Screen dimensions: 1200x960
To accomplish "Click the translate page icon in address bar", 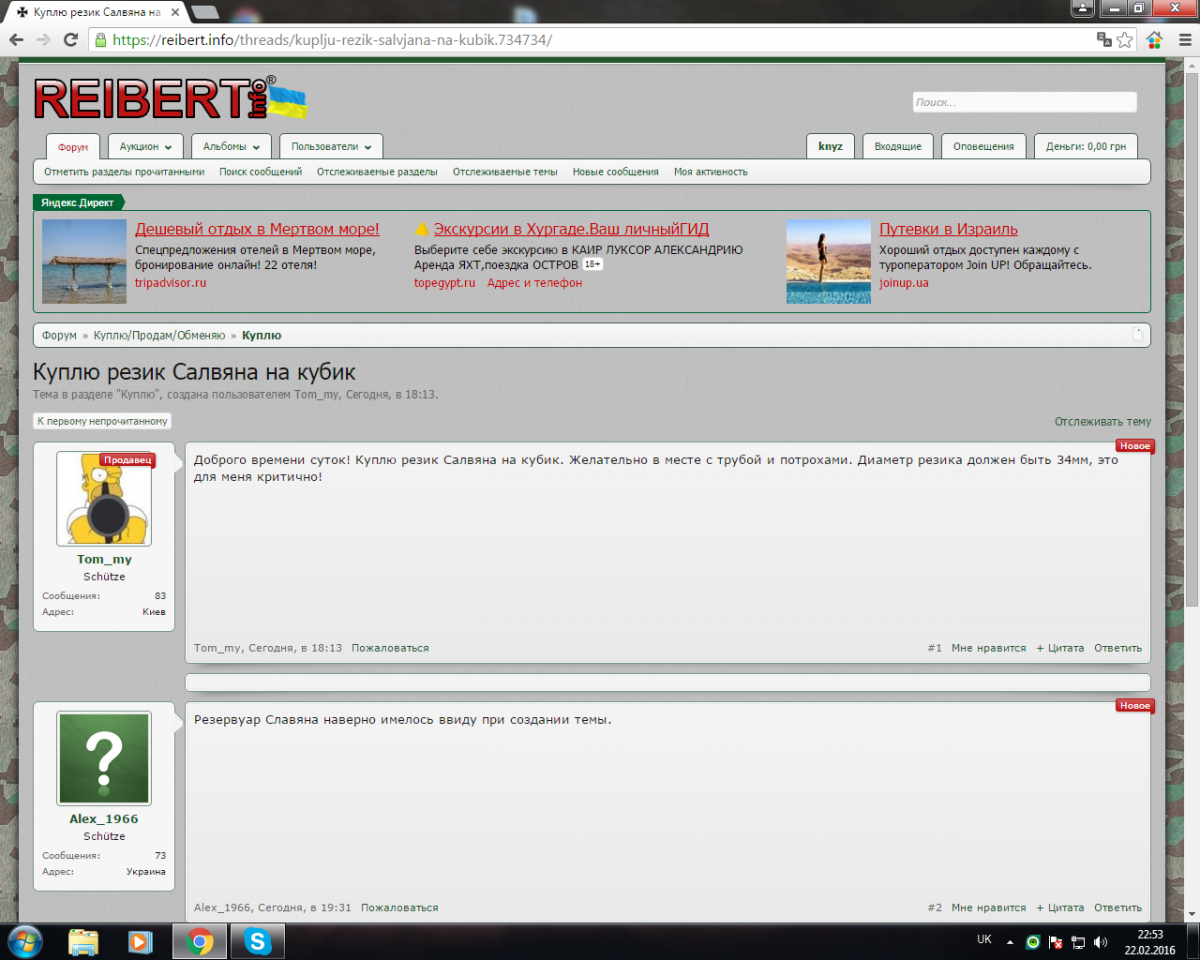I will 1104,40.
